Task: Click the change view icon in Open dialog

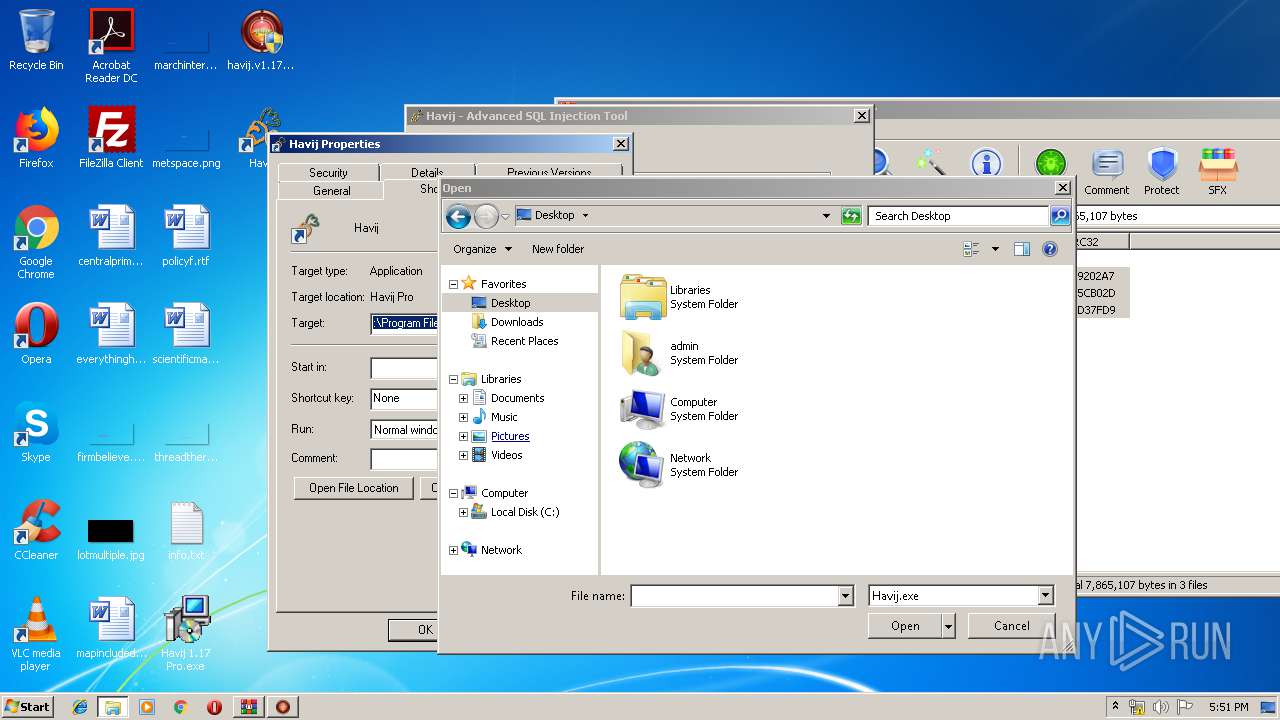Action: [971, 249]
